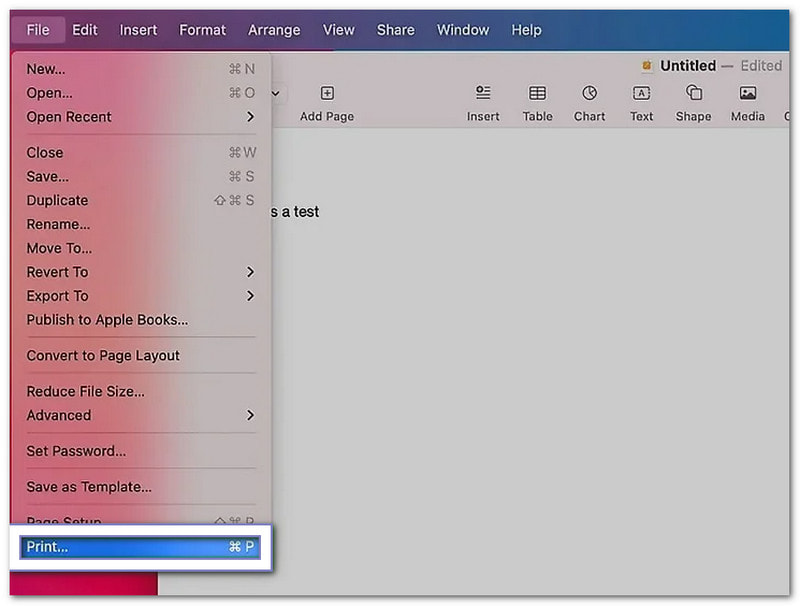Image resolution: width=800 pixels, height=606 pixels.
Task: Select Close in the File menu
Action: [x=140, y=153]
